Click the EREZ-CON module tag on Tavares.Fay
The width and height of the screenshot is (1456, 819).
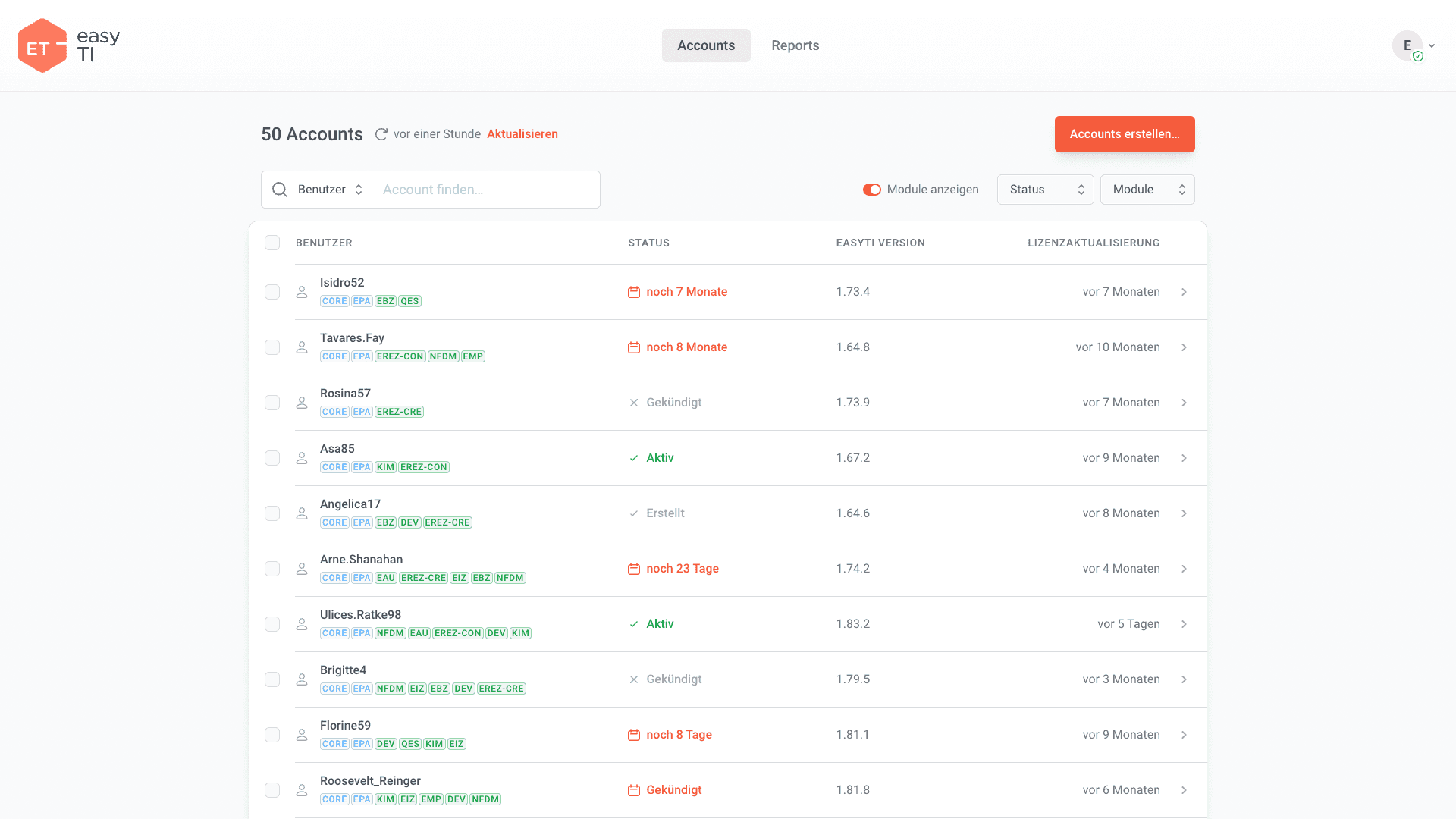coord(400,356)
